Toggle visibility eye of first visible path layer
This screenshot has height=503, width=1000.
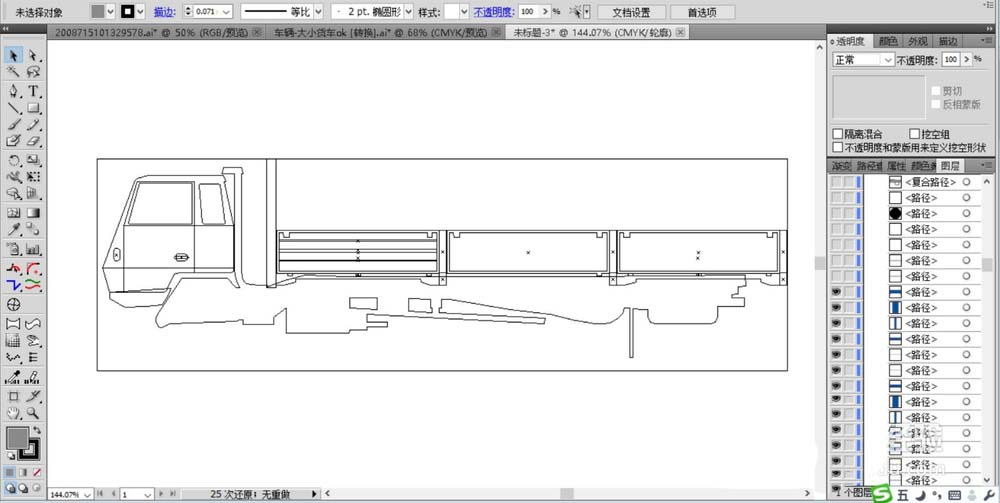pyautogui.click(x=836, y=292)
